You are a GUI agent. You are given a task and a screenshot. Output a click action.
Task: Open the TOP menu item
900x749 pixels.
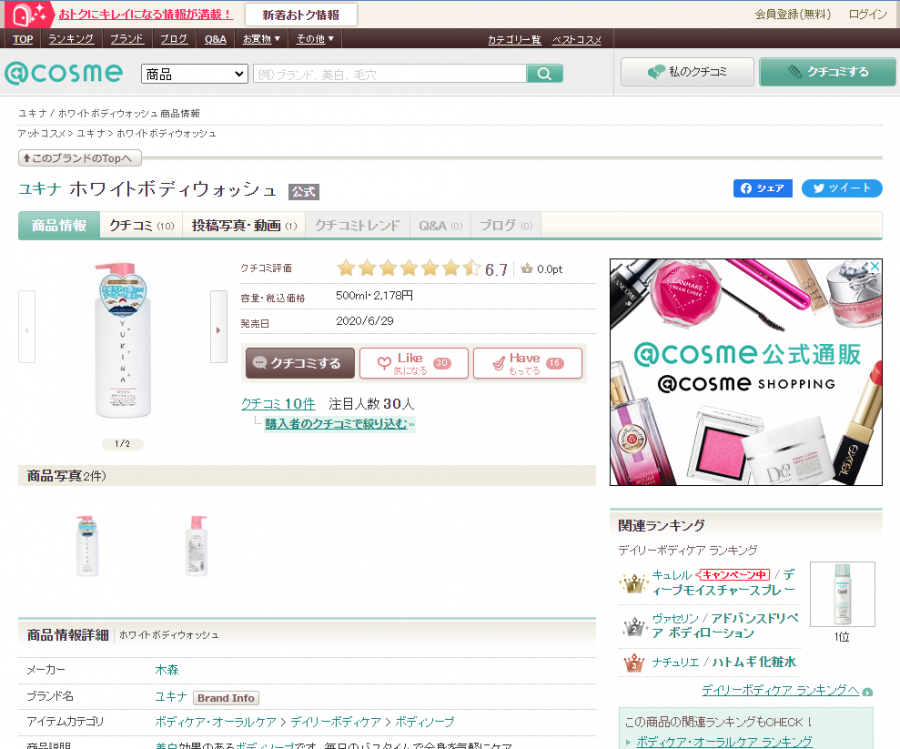23,39
